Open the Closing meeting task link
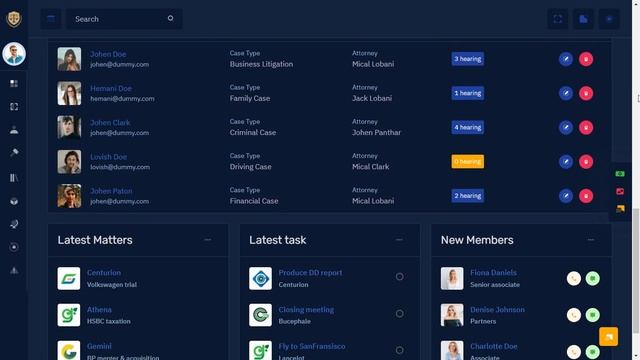The height and width of the screenshot is (360, 640). pos(306,310)
